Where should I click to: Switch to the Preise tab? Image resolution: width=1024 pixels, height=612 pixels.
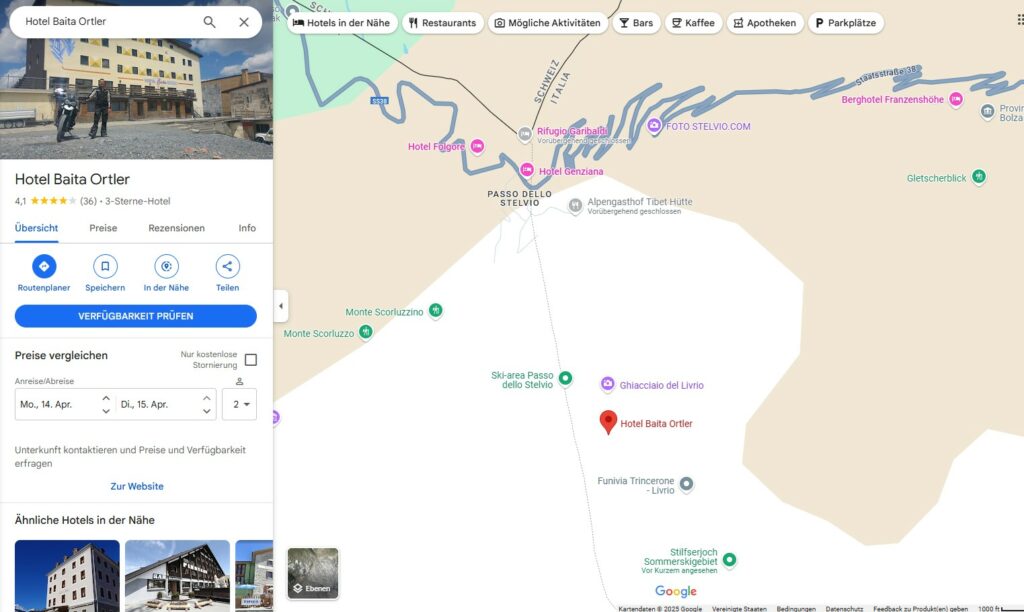coord(103,228)
